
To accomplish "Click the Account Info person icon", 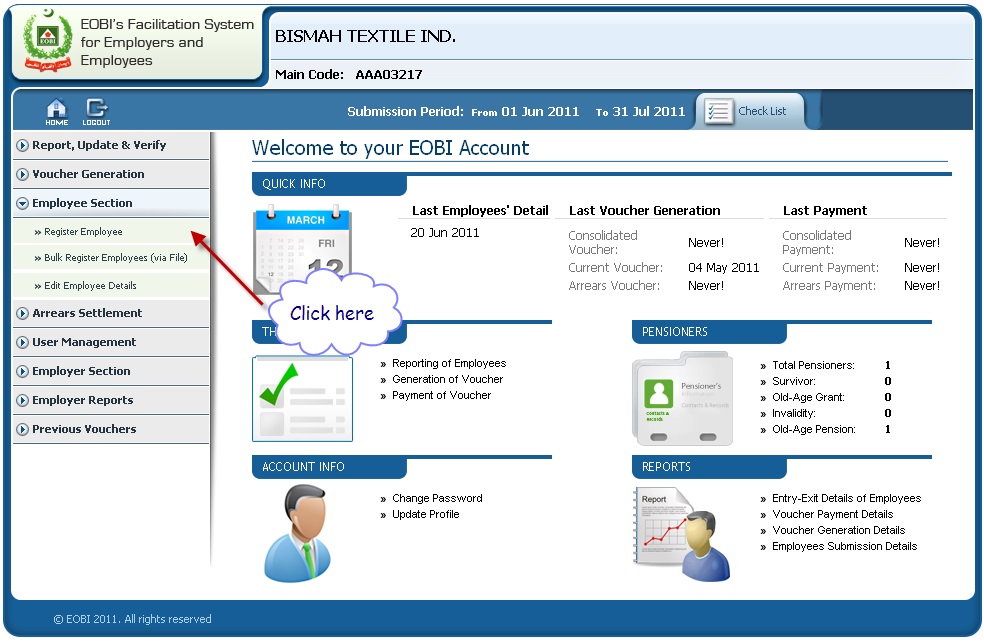I will pyautogui.click(x=299, y=533).
